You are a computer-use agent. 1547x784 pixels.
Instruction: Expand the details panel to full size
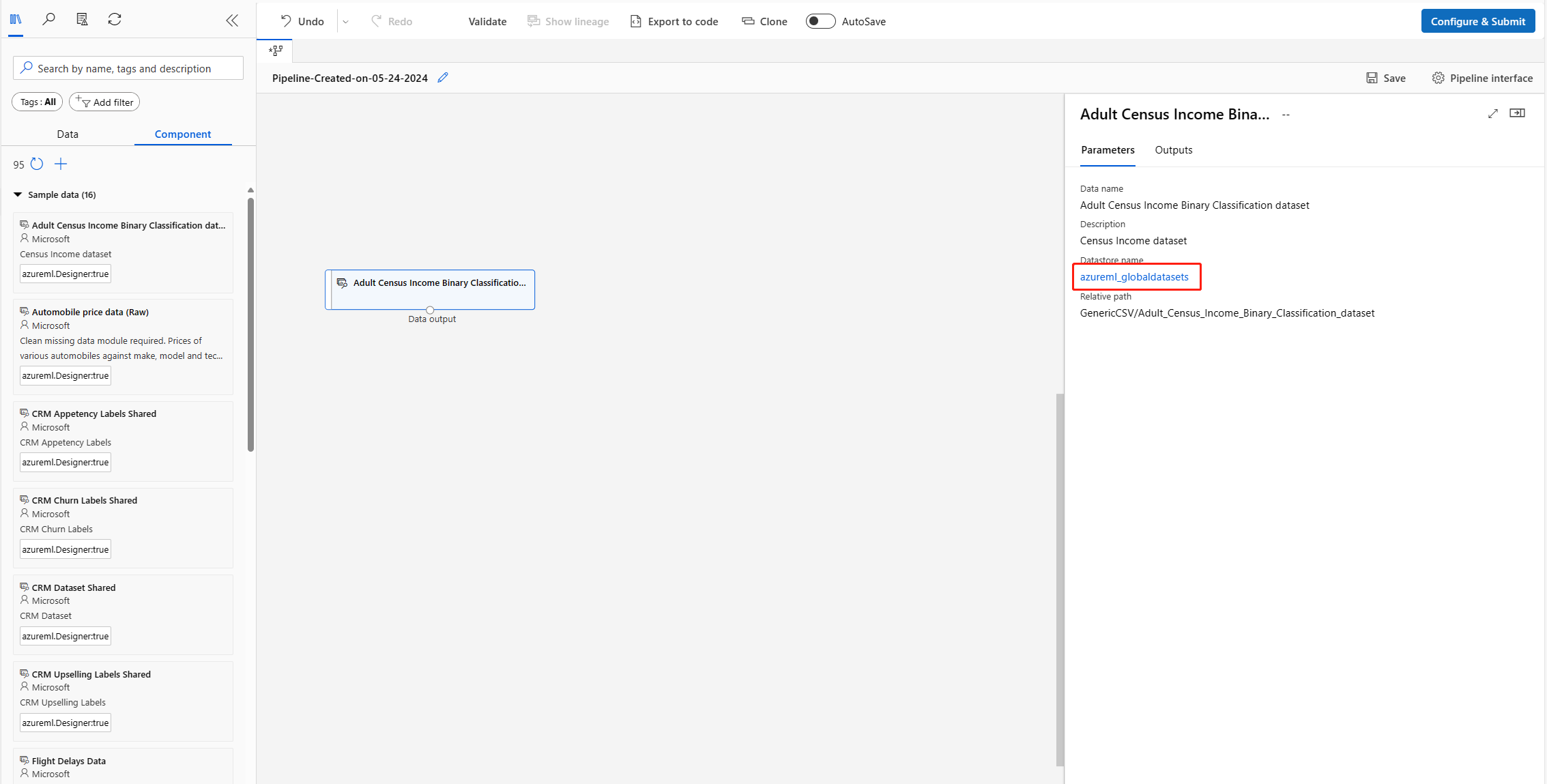click(1493, 113)
